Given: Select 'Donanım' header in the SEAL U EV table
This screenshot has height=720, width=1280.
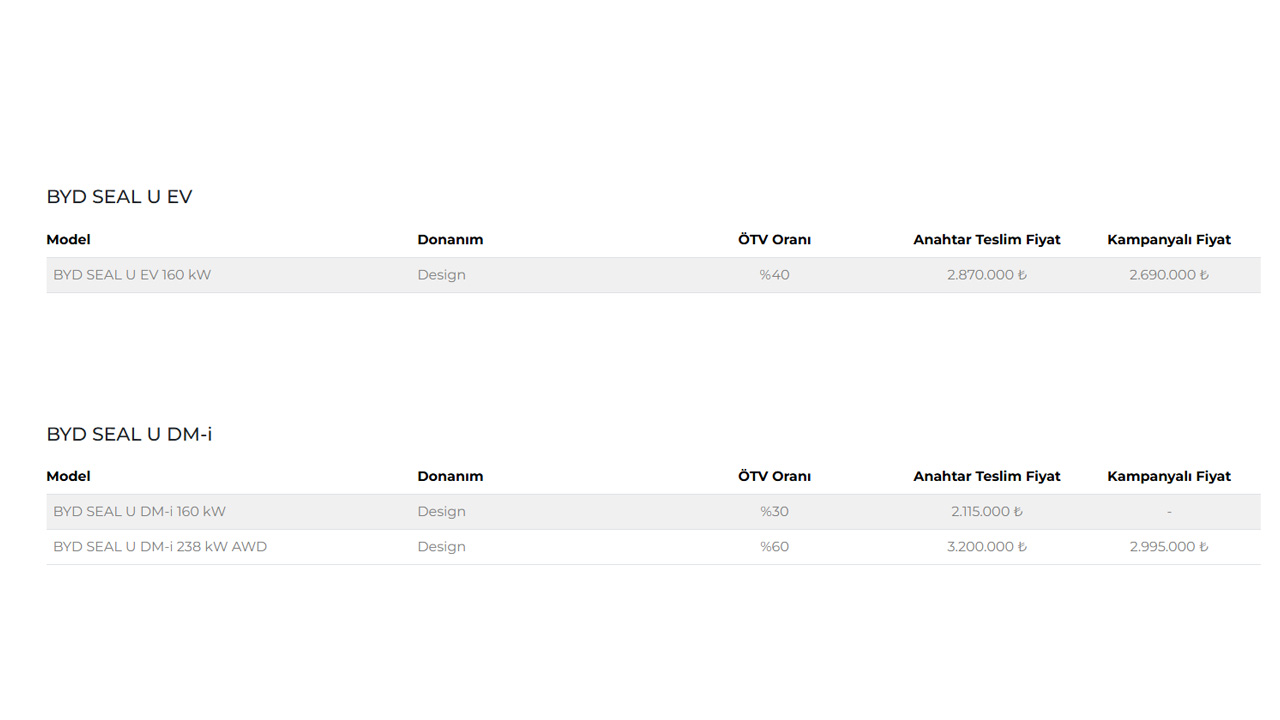Looking at the screenshot, I should point(450,240).
